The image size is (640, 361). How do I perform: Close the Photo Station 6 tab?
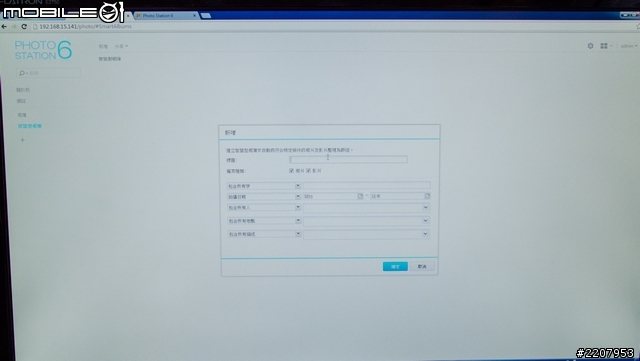(194, 16)
